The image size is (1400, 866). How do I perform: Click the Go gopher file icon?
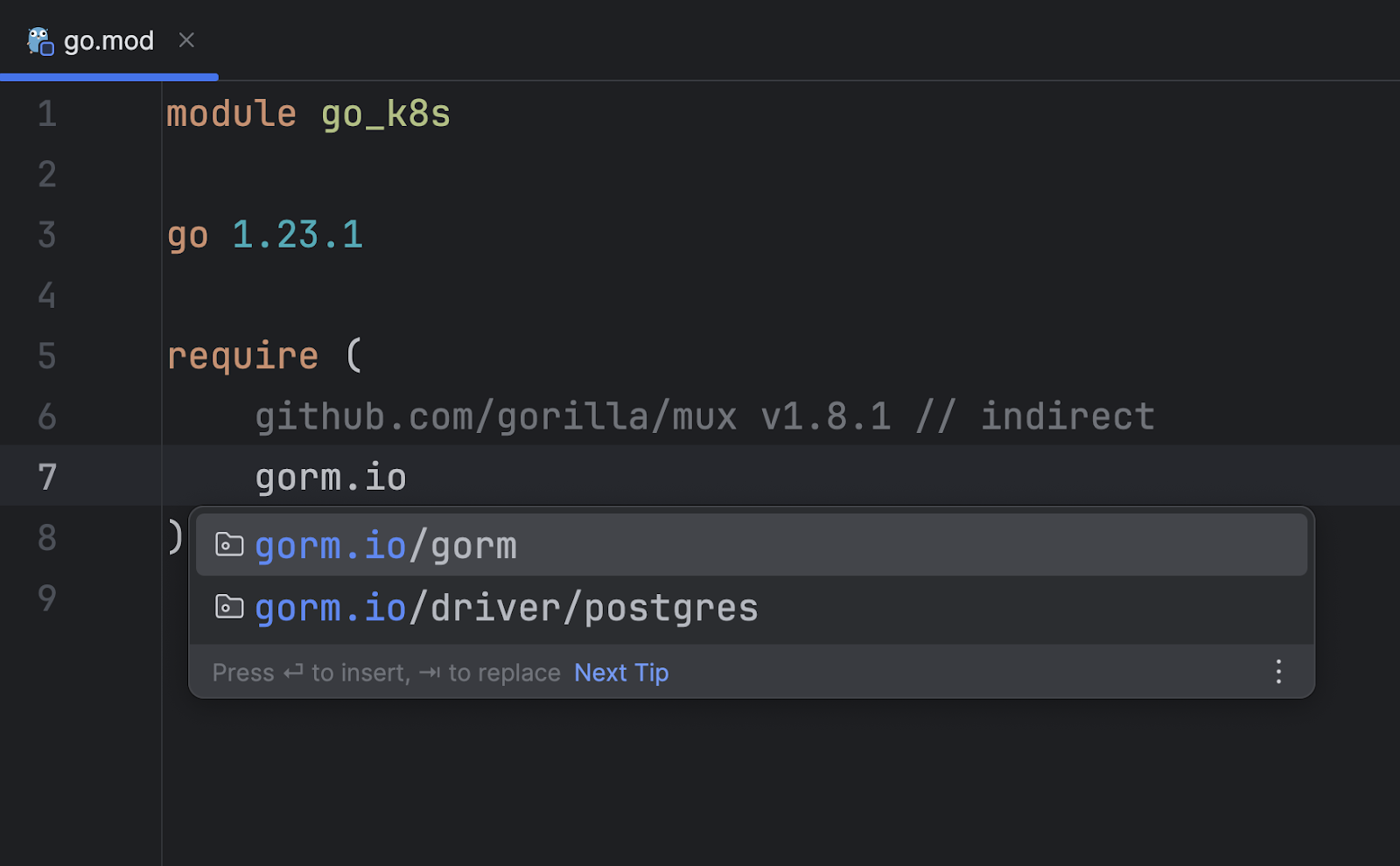39,41
